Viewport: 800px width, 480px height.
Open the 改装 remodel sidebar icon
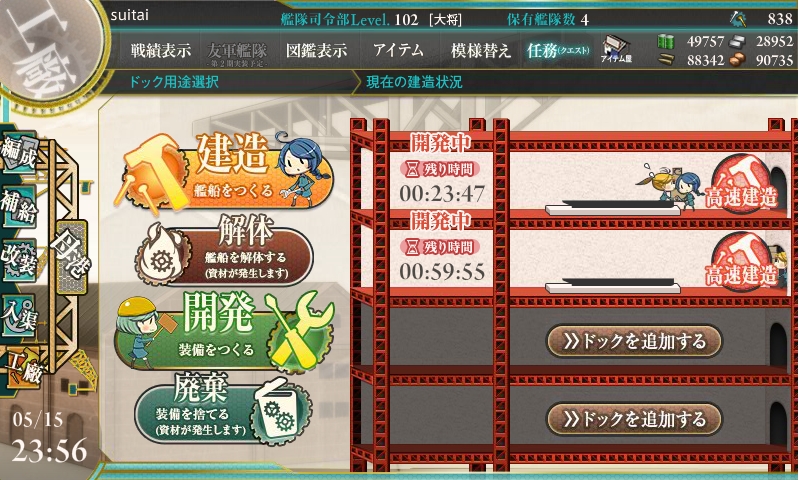coord(19,260)
